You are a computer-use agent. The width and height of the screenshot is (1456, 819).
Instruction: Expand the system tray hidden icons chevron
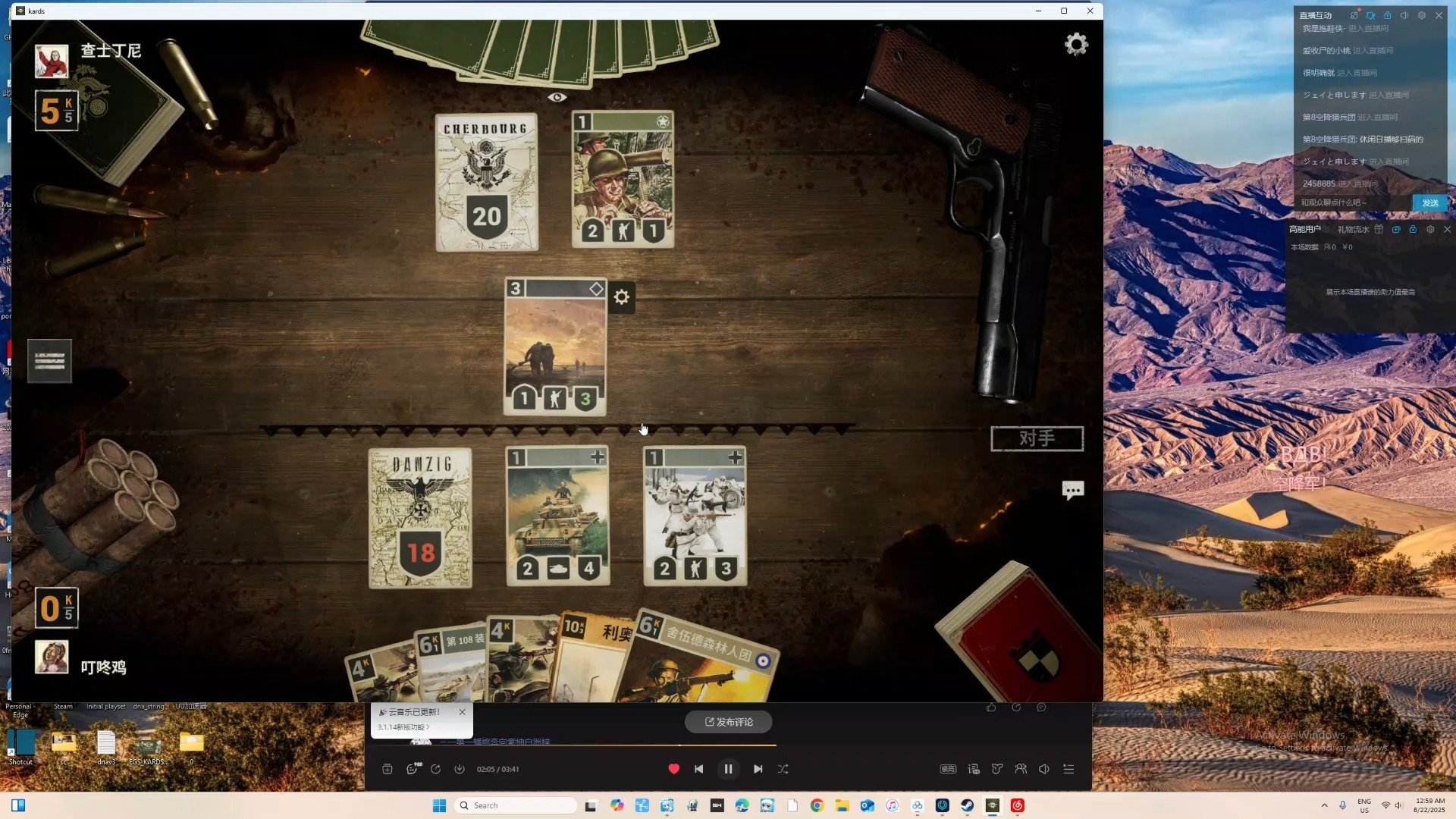[1324, 805]
